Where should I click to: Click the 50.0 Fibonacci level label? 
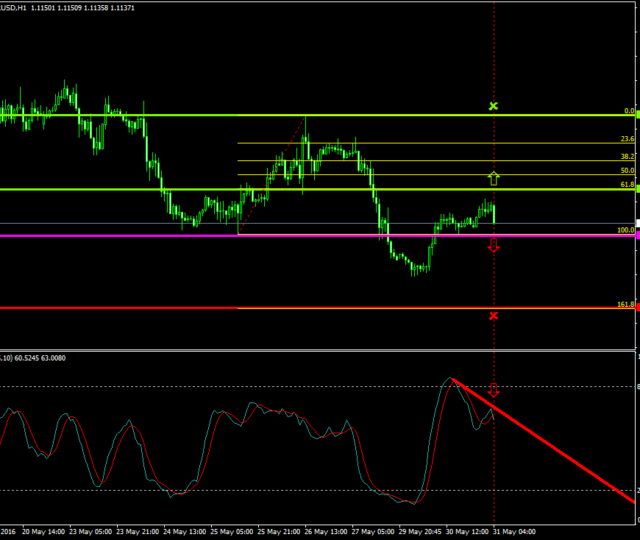coord(627,171)
